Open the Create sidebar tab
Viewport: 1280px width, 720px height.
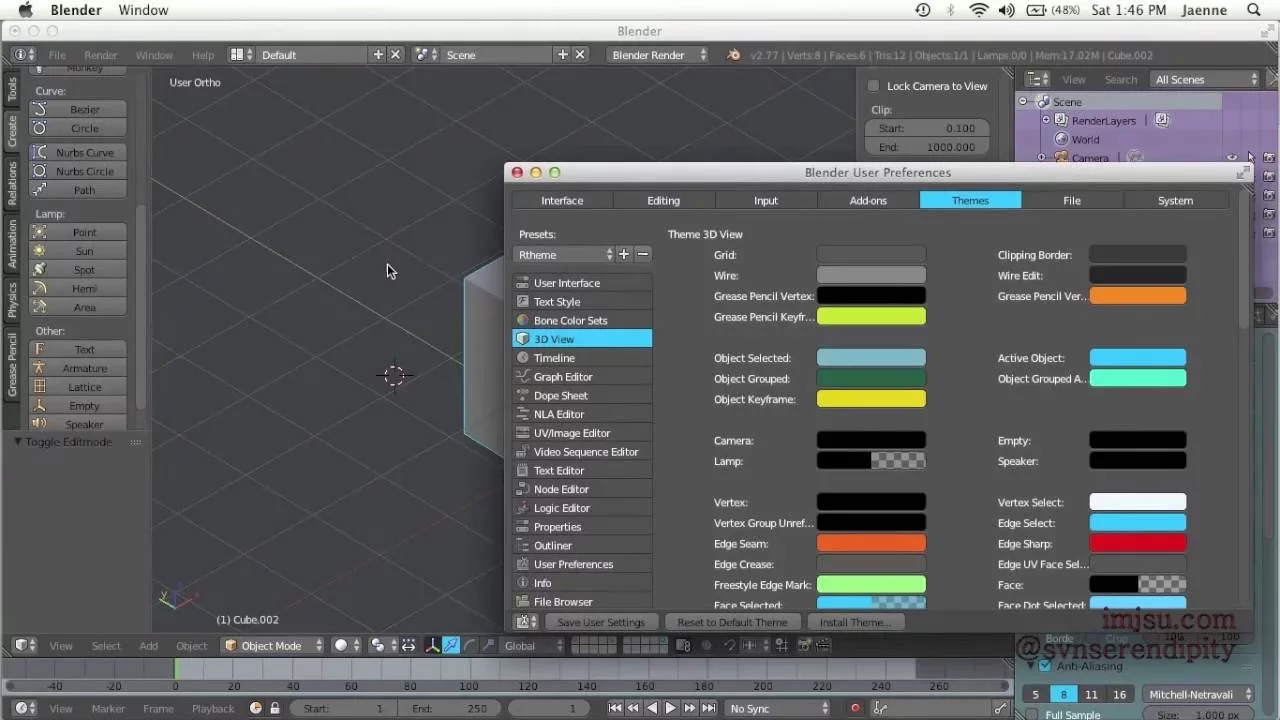(12, 130)
